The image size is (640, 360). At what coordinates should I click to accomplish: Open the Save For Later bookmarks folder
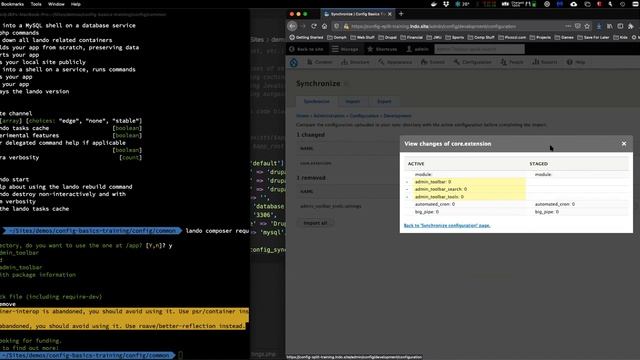(x=593, y=37)
